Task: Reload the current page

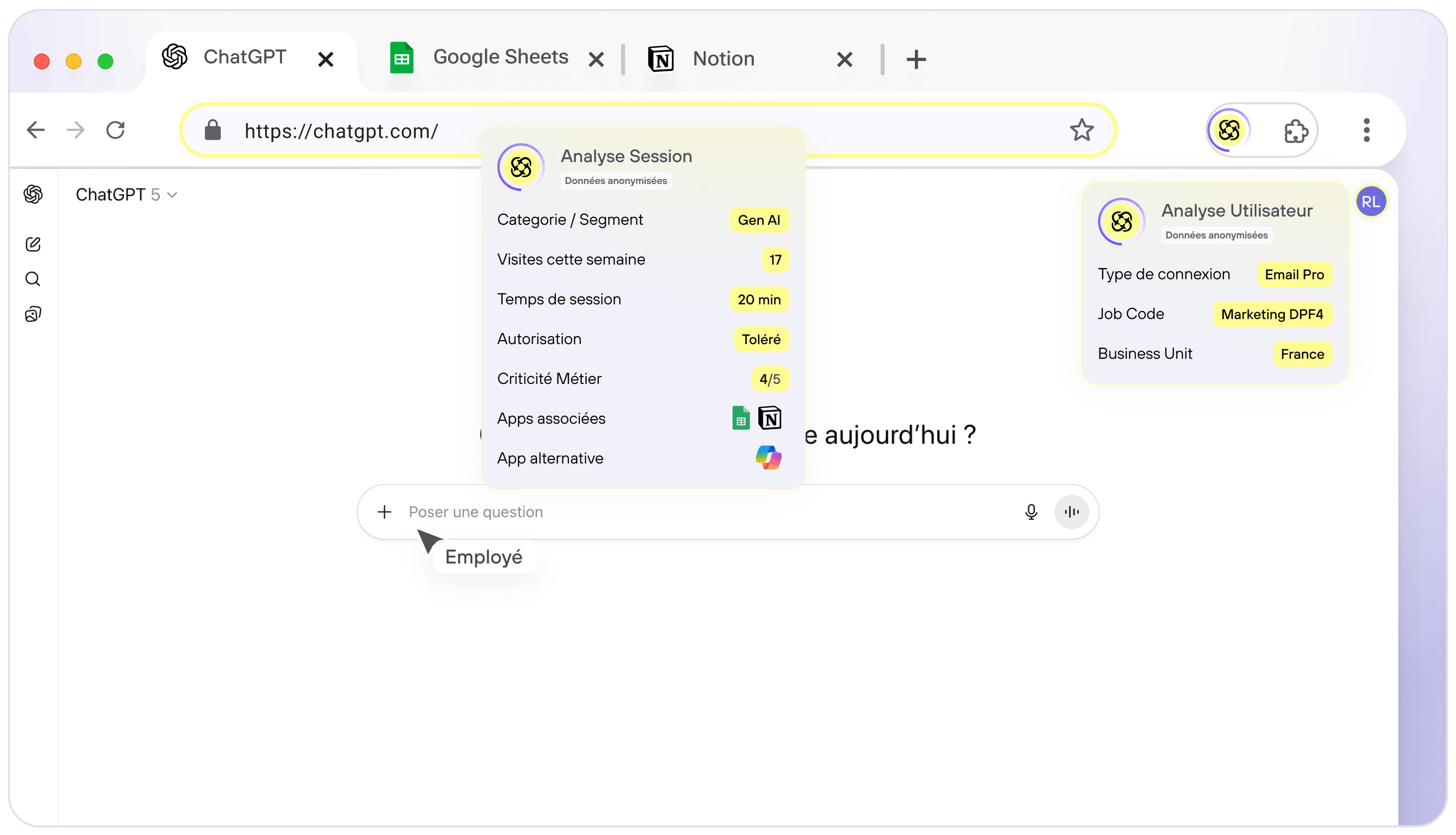Action: tap(115, 130)
